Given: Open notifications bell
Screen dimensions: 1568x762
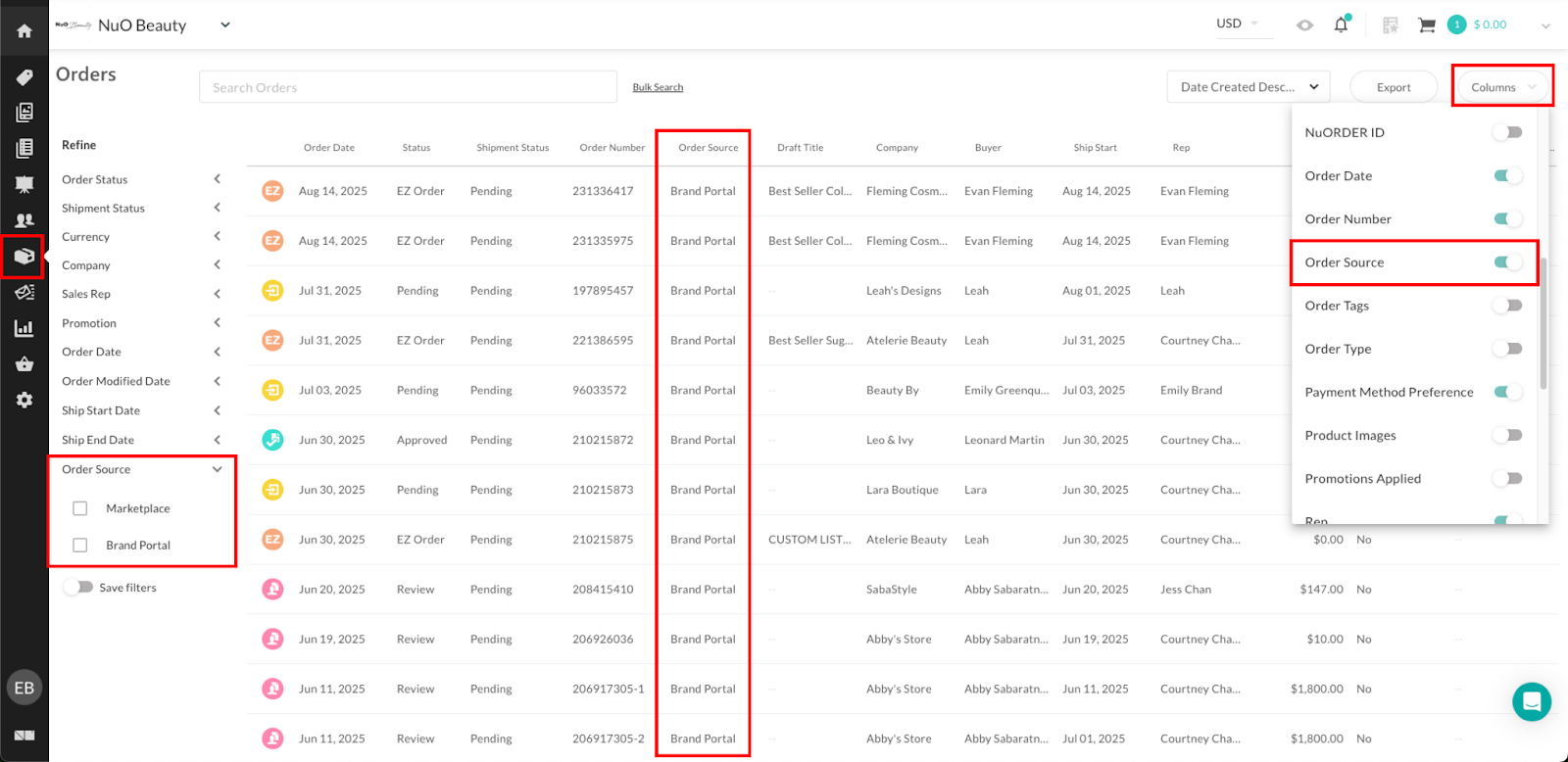Looking at the screenshot, I should coord(1341,24).
